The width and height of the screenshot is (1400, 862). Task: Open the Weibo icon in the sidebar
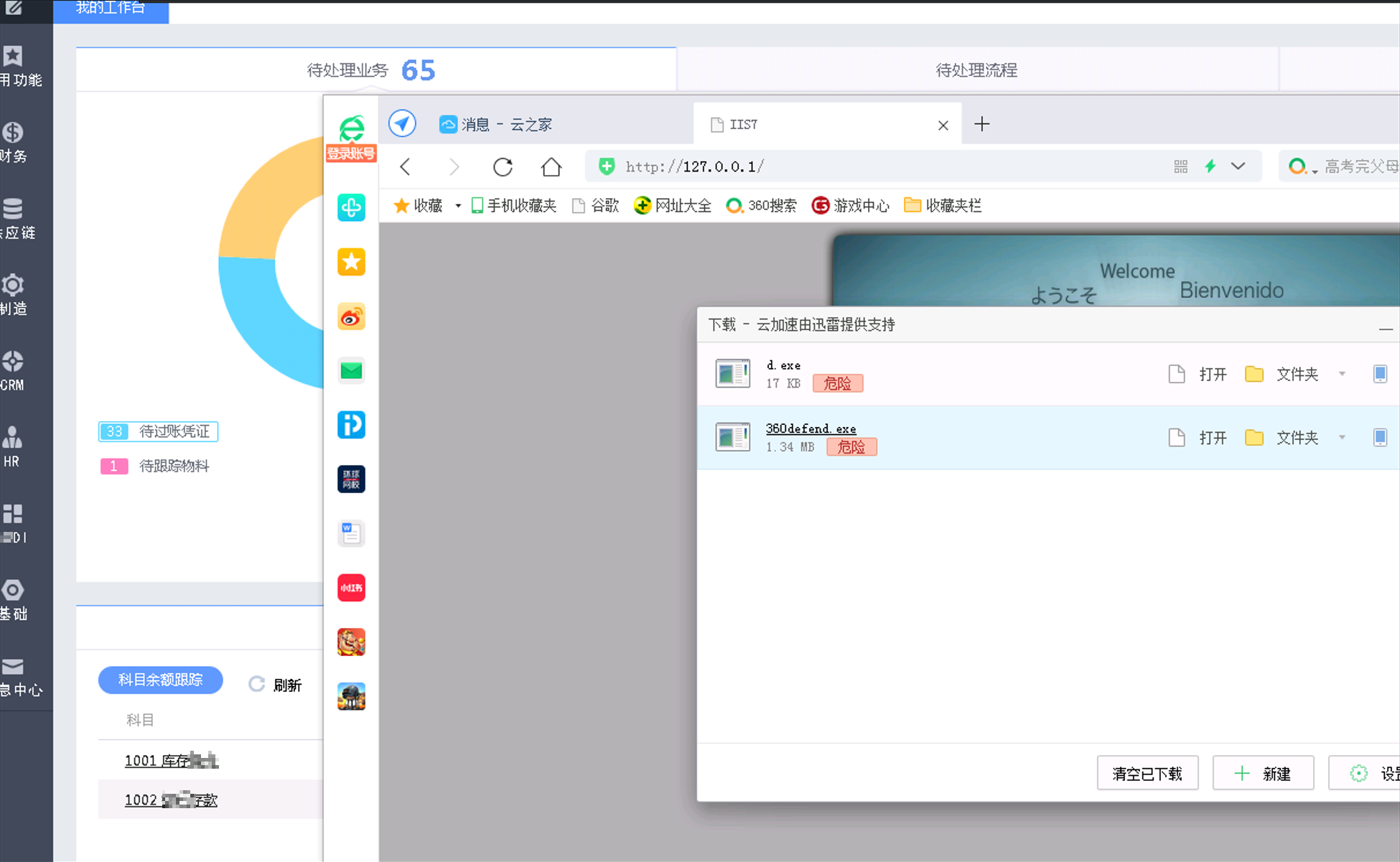coord(351,317)
